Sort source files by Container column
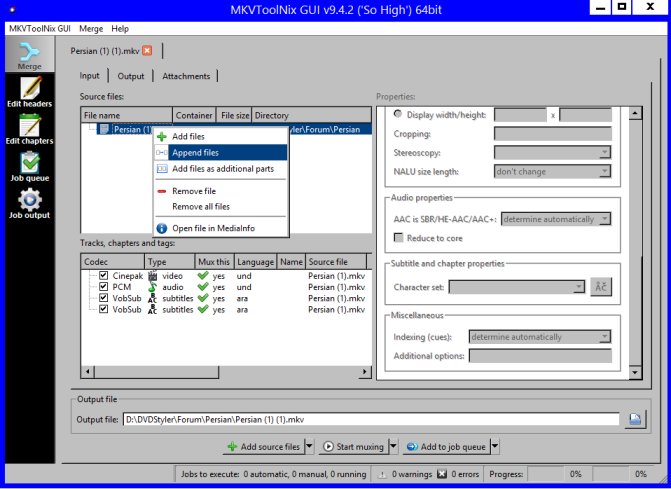Image resolution: width=671 pixels, height=489 pixels. (x=195, y=116)
